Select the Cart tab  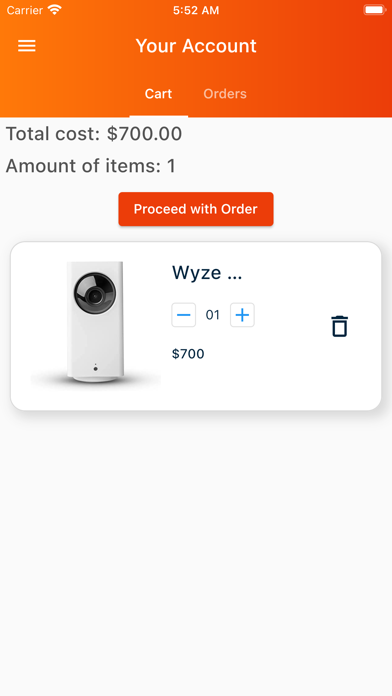(158, 94)
